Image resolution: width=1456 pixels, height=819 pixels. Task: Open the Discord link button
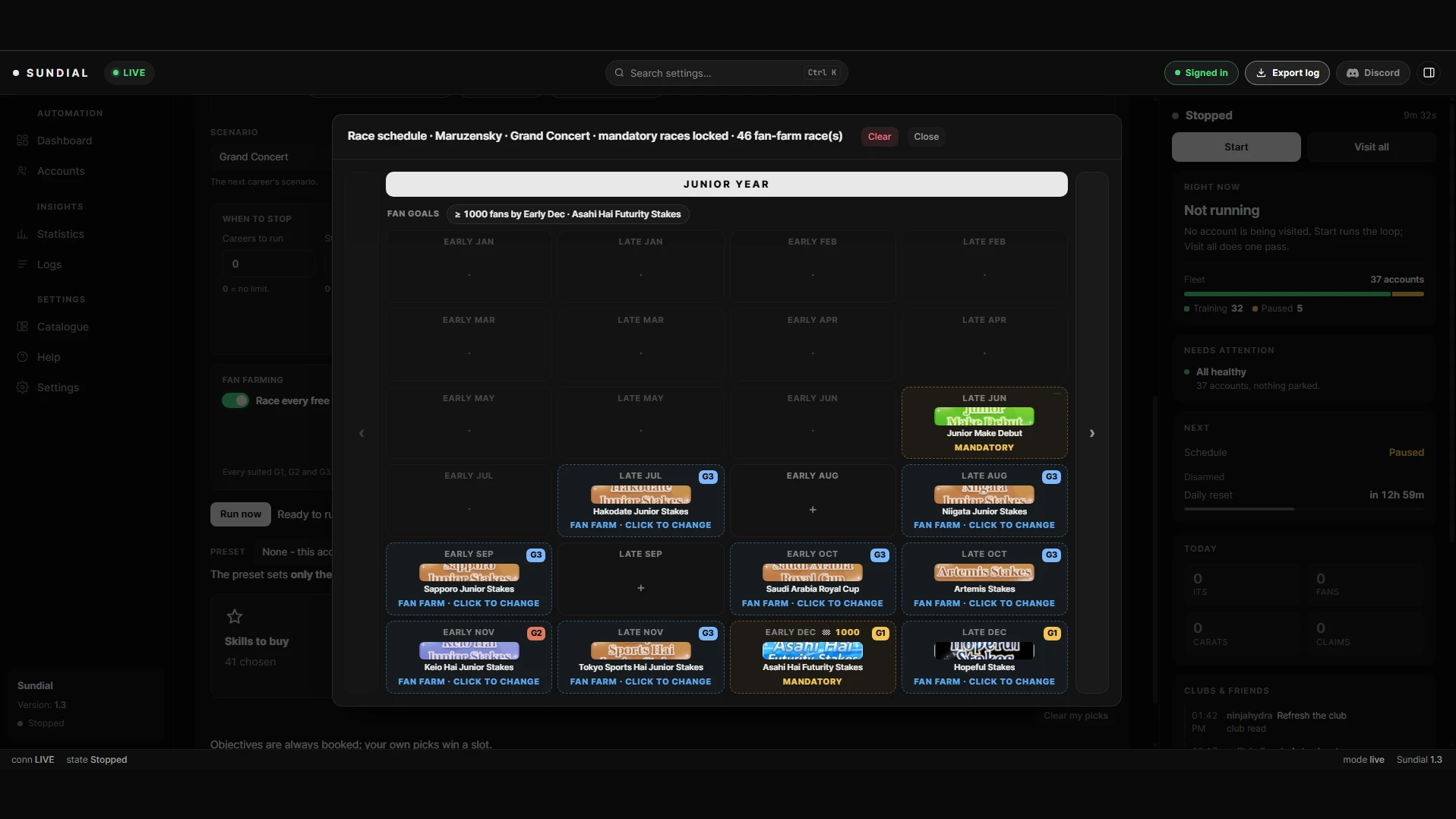point(1373,73)
